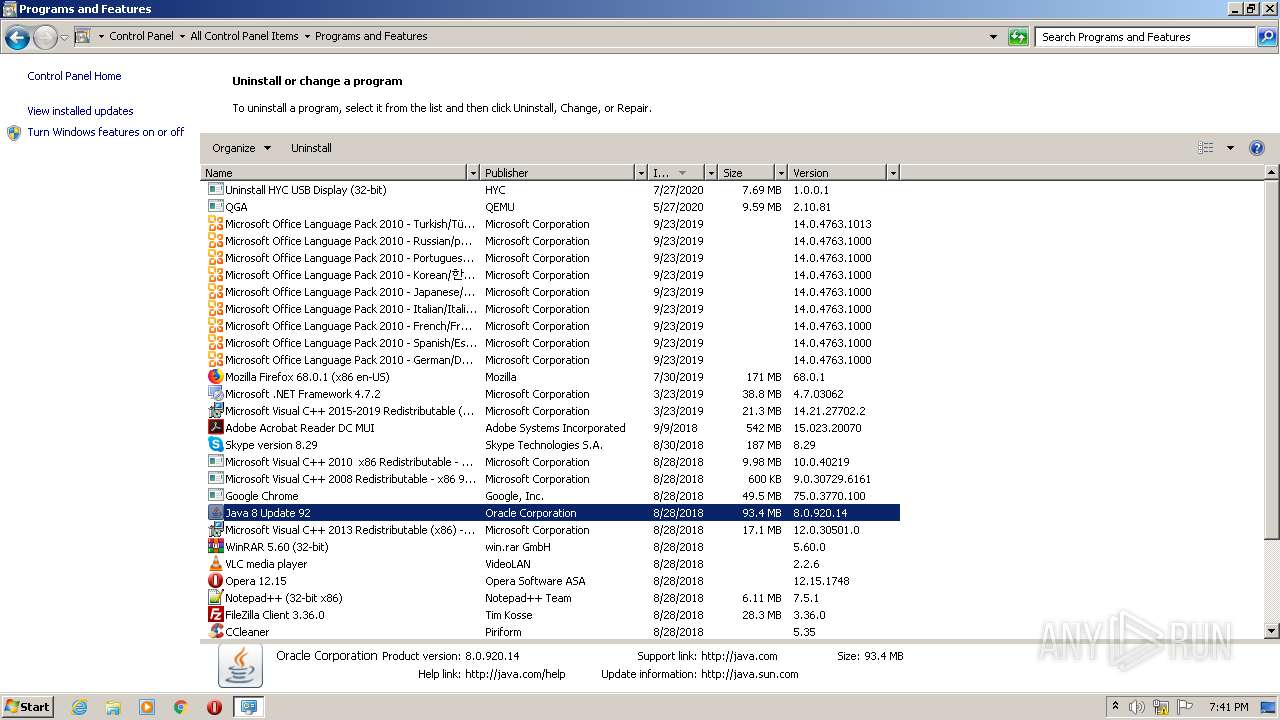Viewport: 1280px width, 720px height.
Task: Open Internet Explorer from the taskbar
Action: pyautogui.click(x=79, y=707)
